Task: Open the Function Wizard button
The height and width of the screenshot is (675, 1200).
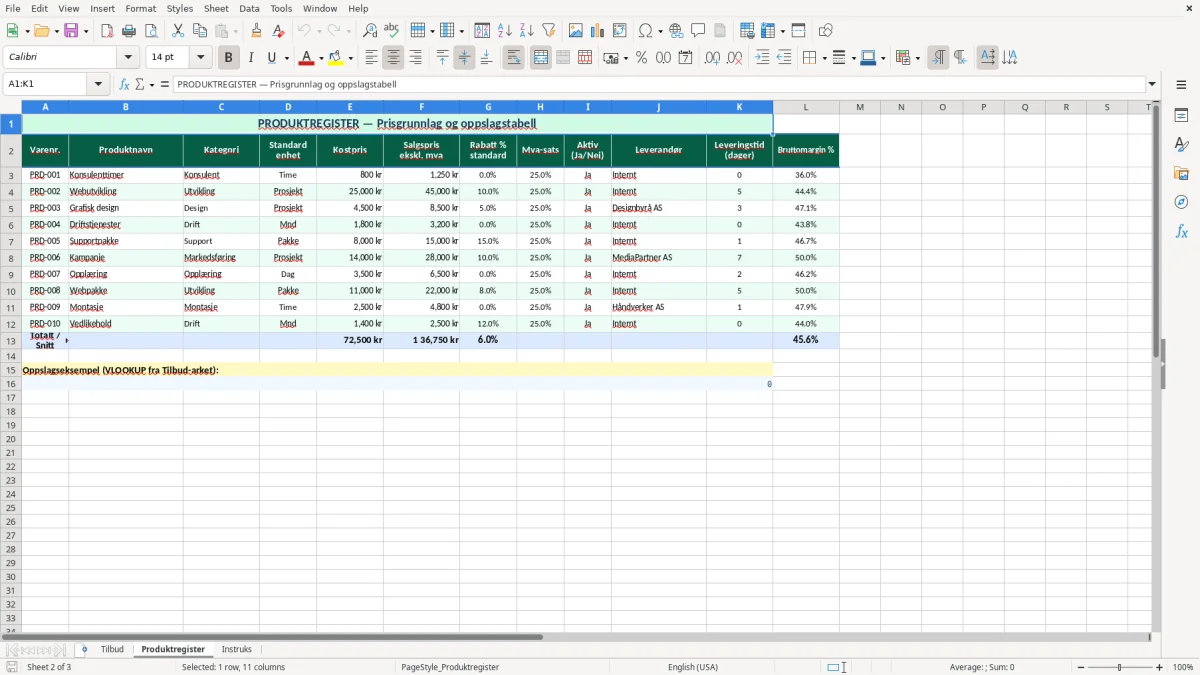Action: (125, 84)
